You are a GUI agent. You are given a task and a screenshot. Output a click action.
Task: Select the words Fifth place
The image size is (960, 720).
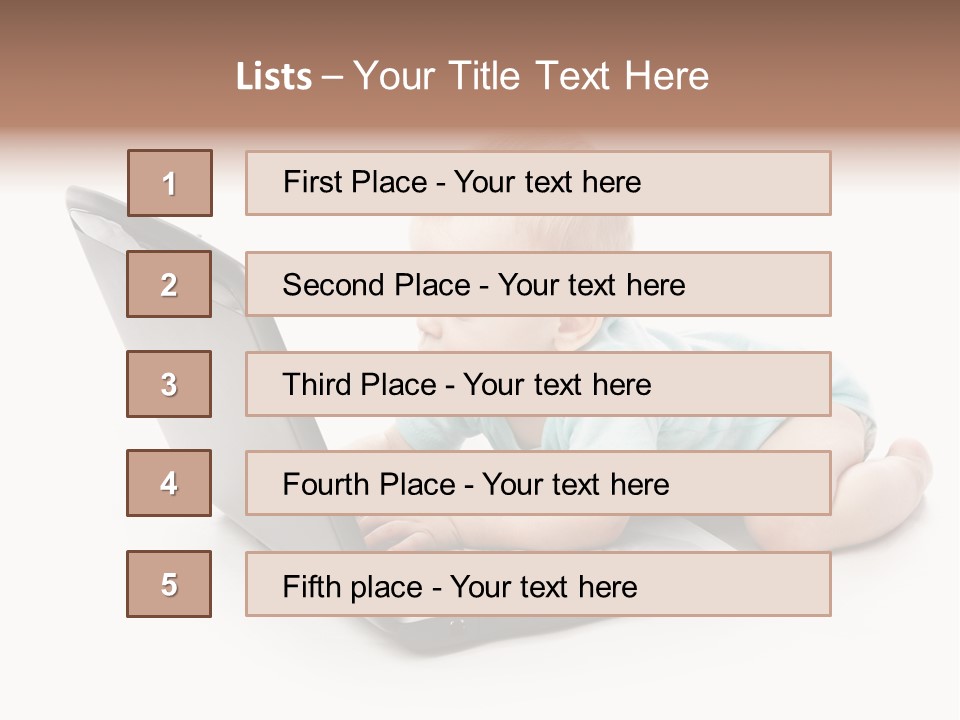point(353,587)
